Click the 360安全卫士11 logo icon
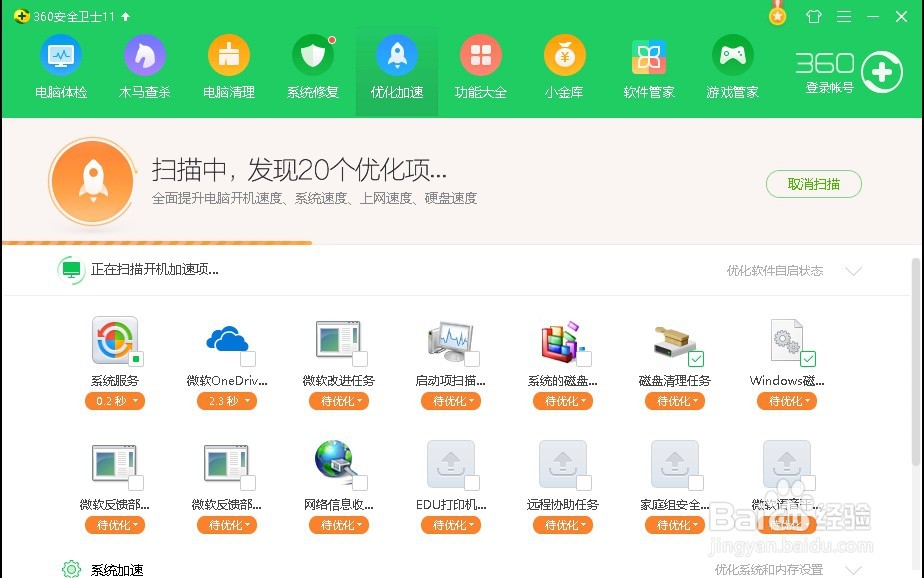Viewport: 924px width, 578px height. (x=22, y=16)
